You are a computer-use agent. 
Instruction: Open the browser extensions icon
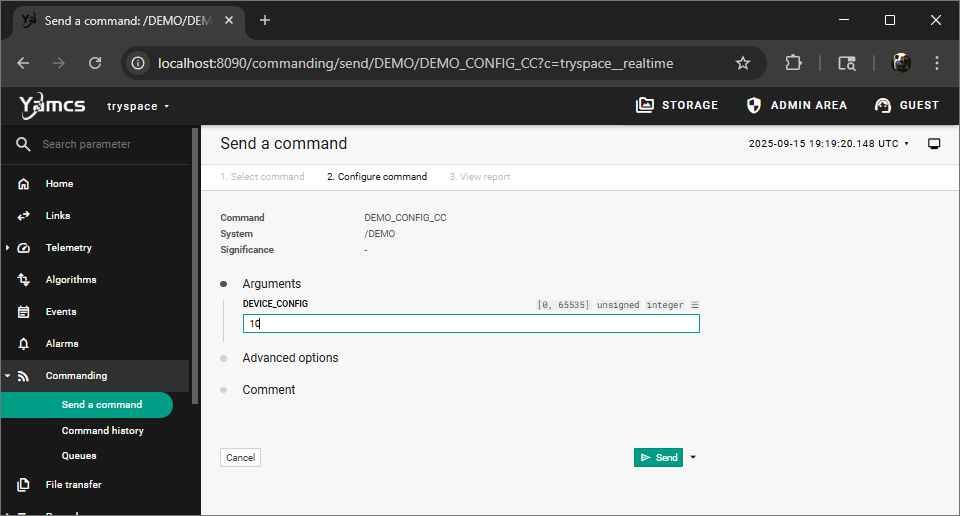point(793,63)
